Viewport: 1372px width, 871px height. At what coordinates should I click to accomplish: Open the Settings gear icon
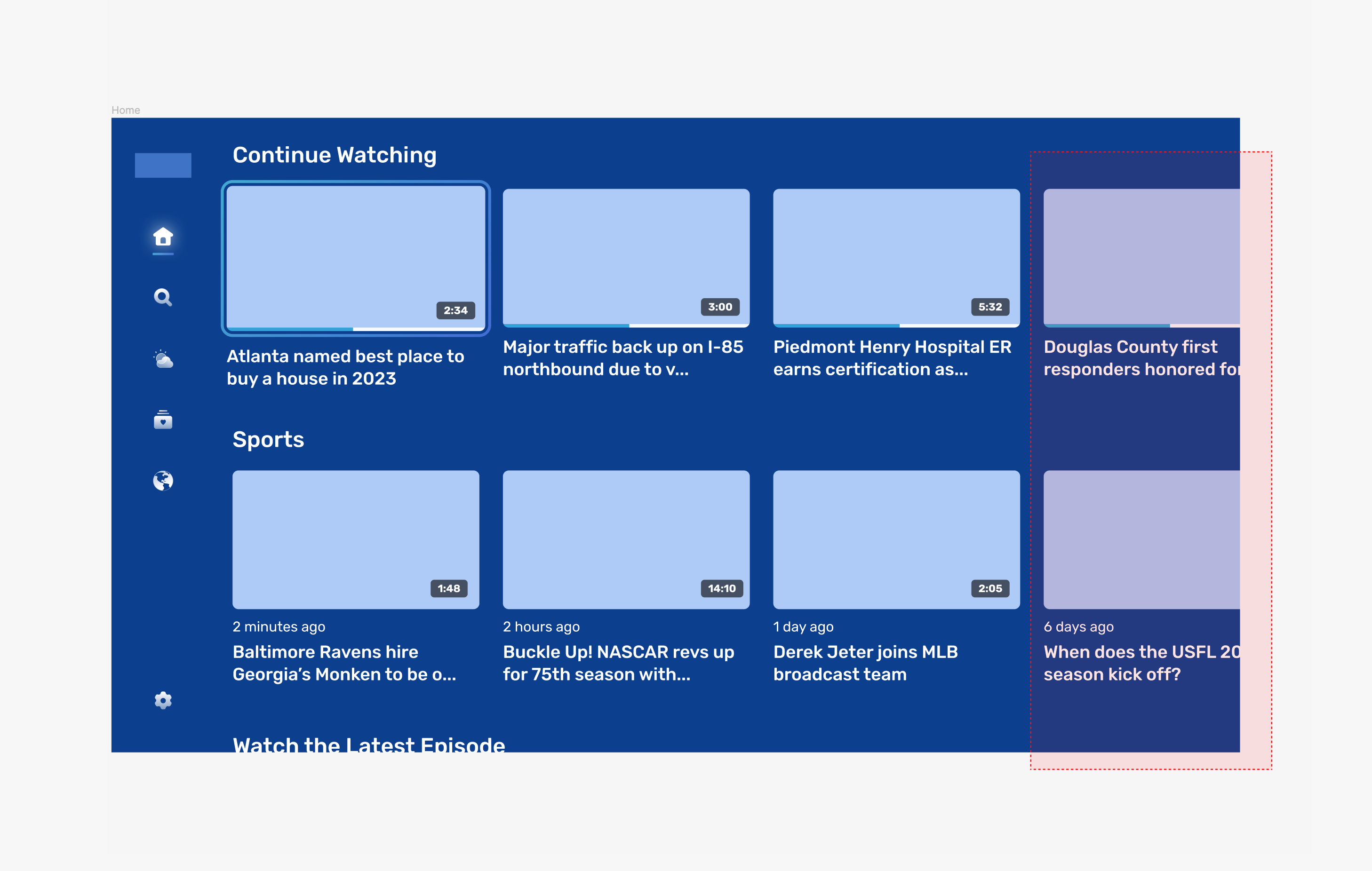(x=163, y=700)
